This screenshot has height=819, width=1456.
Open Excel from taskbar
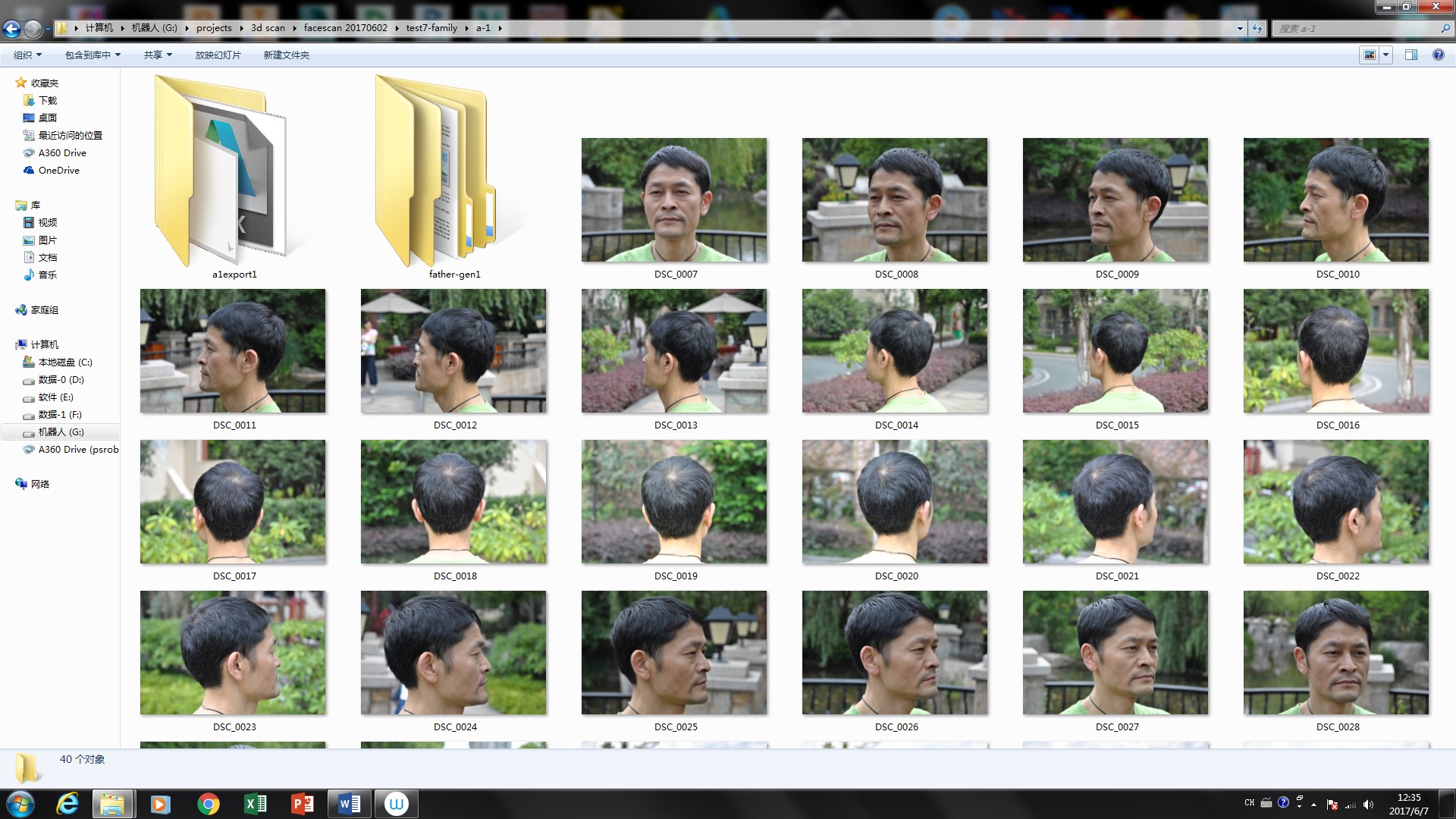click(255, 804)
